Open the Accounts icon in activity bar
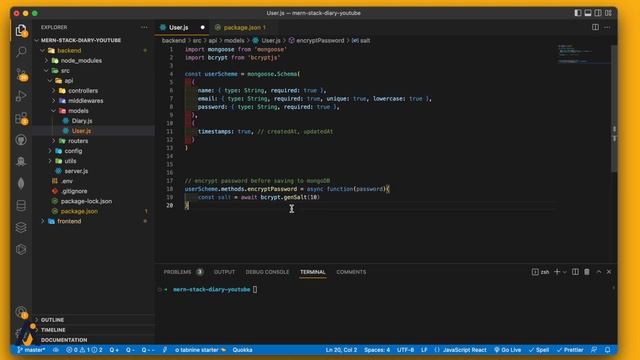640x360 pixels. (x=21, y=313)
